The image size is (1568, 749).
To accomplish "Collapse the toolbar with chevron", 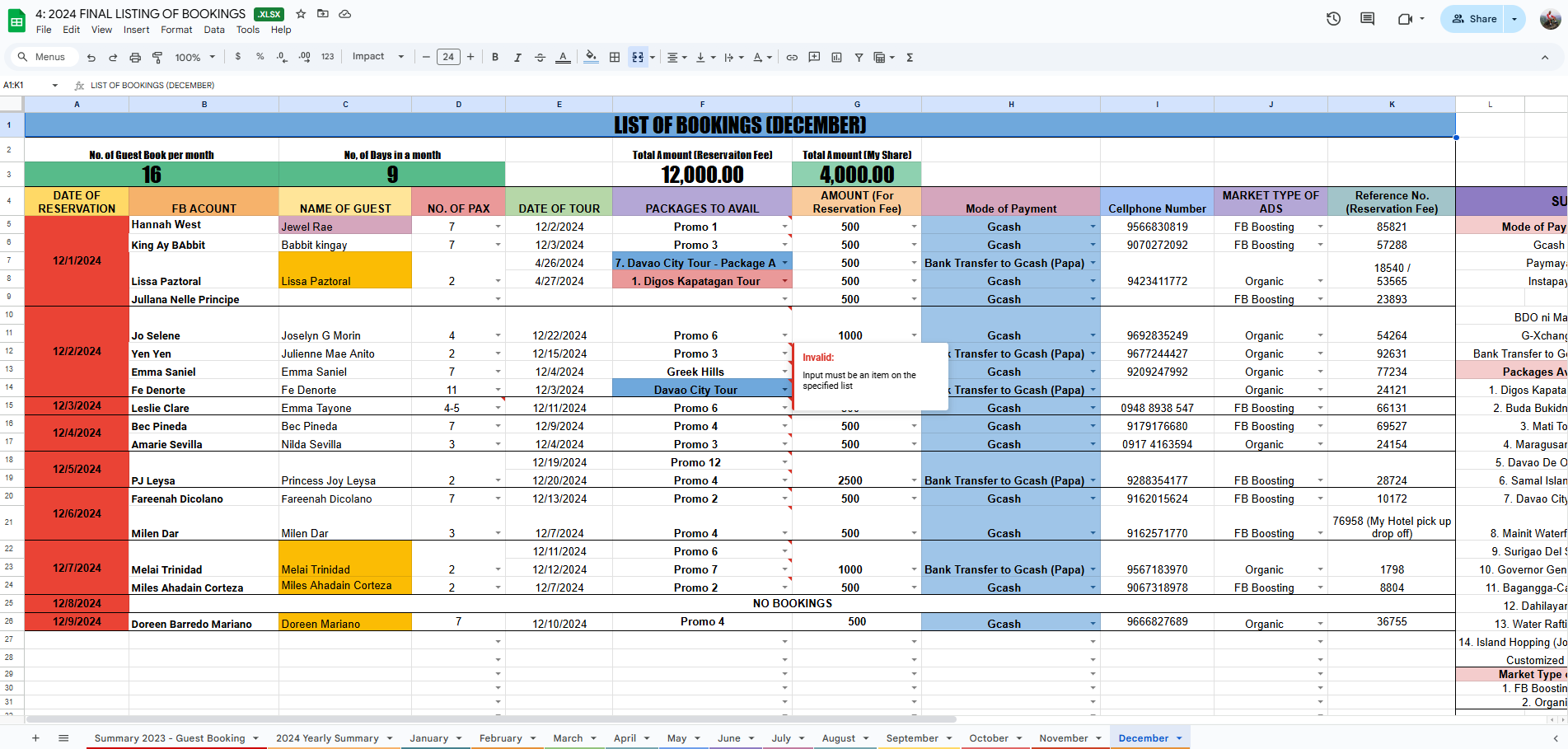I will 1545,58.
